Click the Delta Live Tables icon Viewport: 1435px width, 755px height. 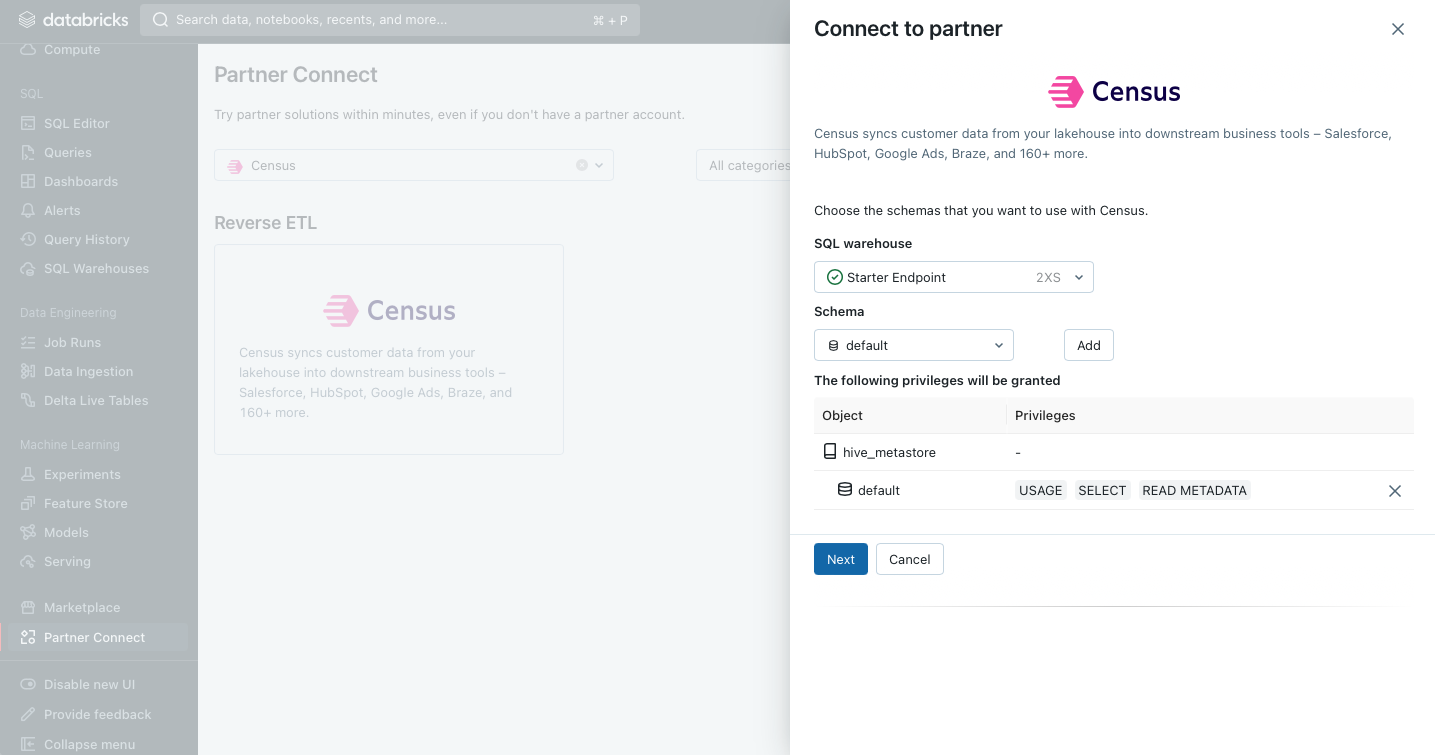[x=28, y=400]
